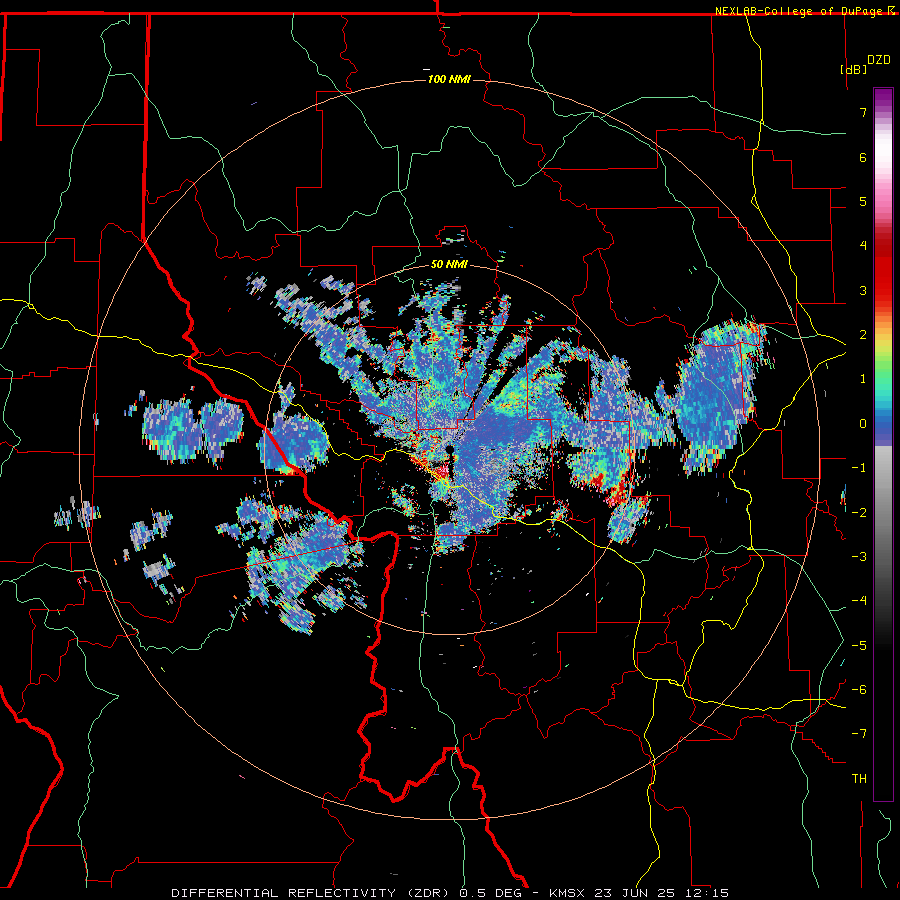
Task: Click the 4 value on the dB scale
Action: point(863,246)
